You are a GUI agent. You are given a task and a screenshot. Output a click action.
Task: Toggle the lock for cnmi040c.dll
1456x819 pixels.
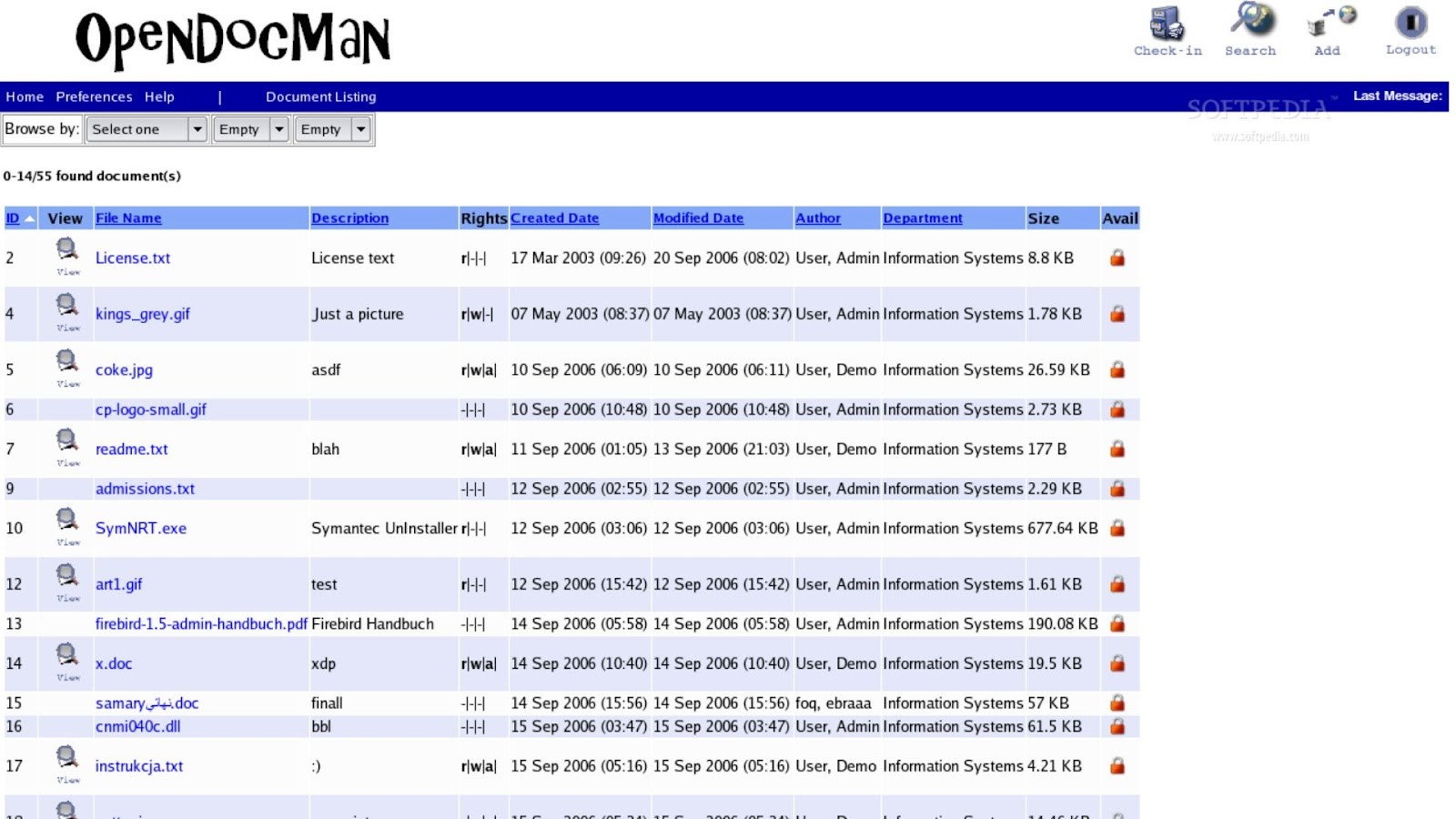point(1118,726)
